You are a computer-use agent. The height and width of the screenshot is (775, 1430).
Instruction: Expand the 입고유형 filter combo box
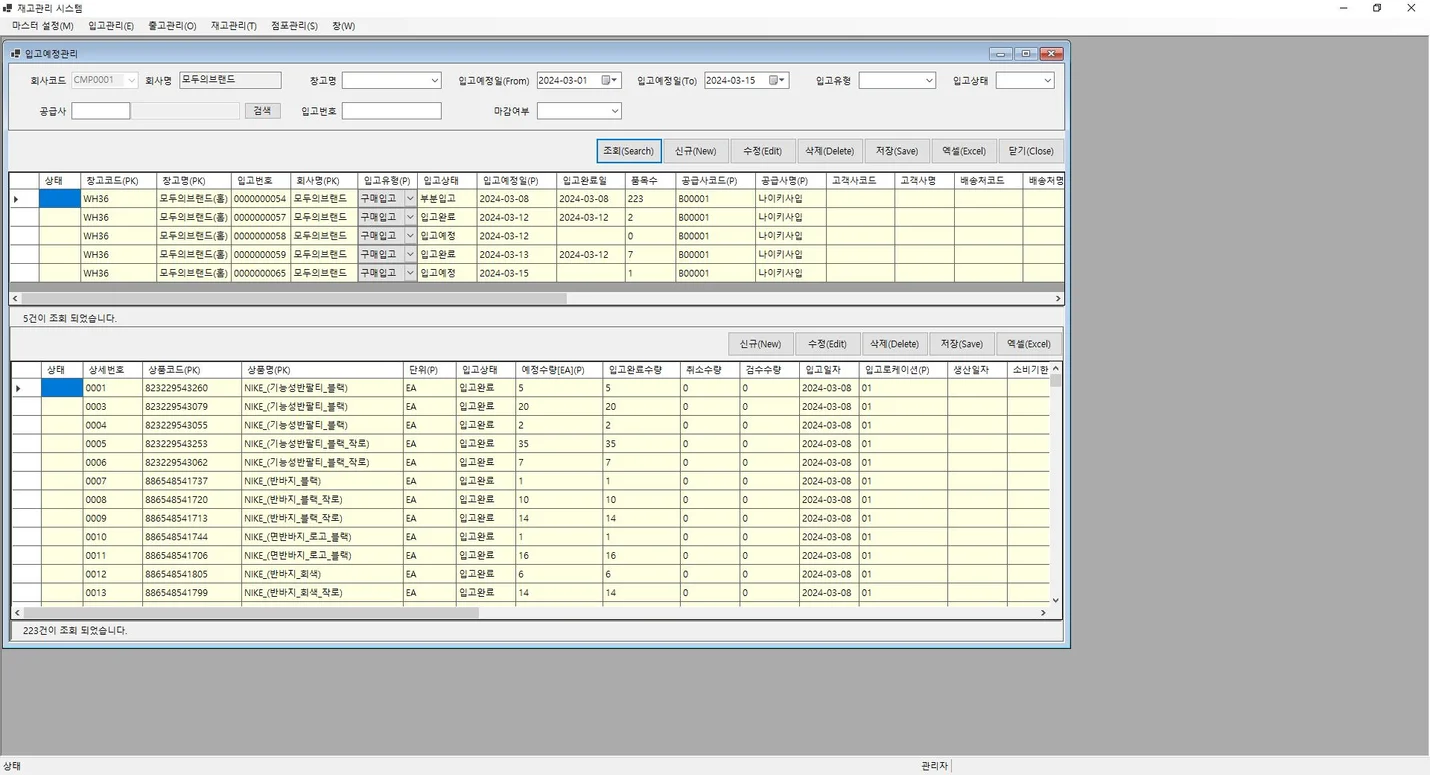click(x=929, y=80)
